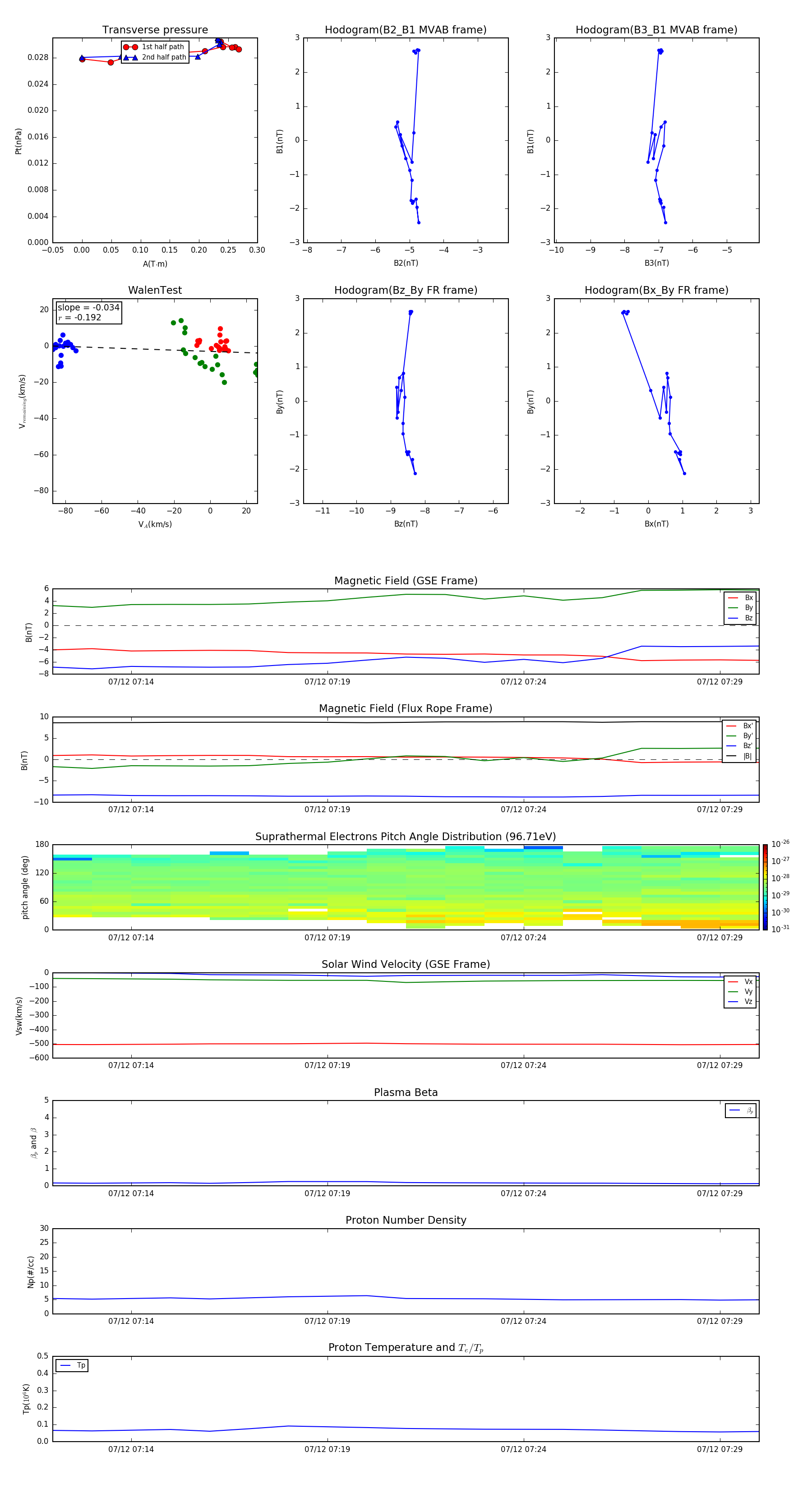
Task: Click the 'A(T·m)' x-axis label
Action: [x=155, y=264]
